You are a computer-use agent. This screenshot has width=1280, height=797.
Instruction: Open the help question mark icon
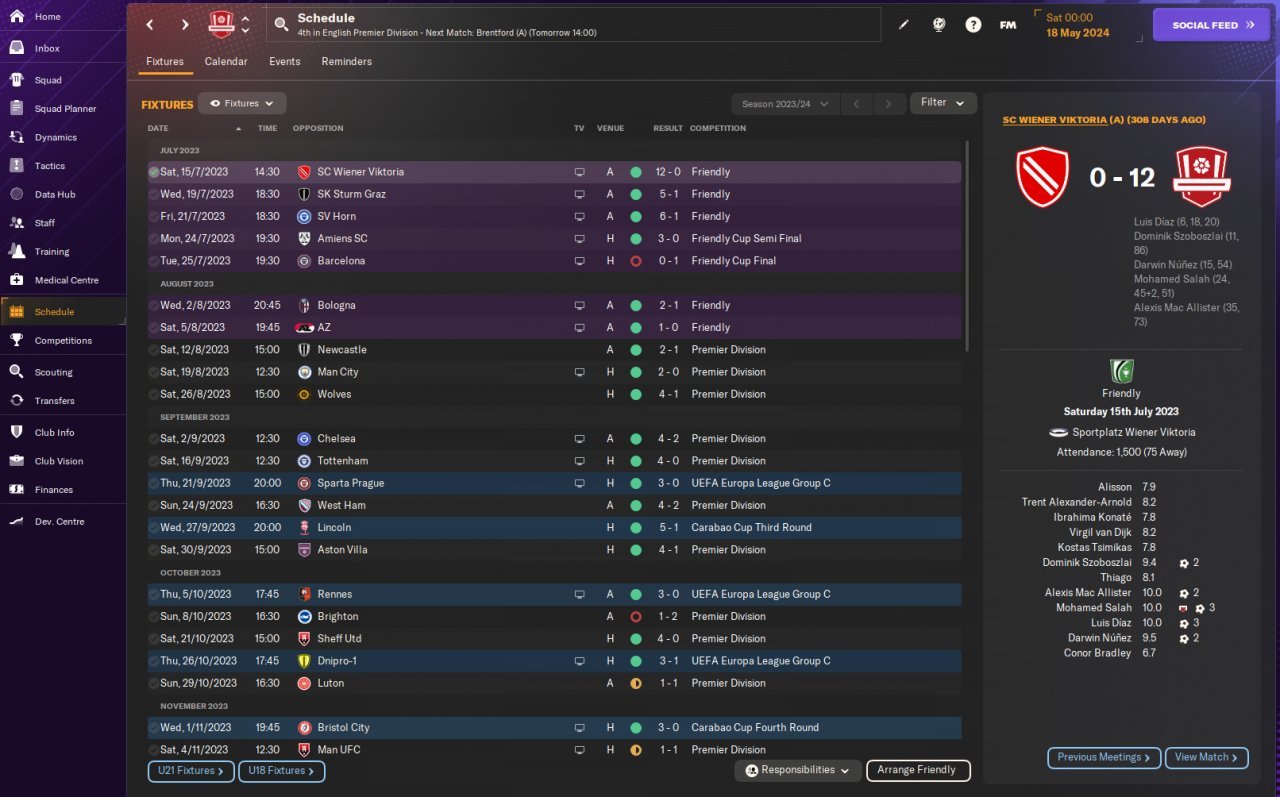click(973, 25)
